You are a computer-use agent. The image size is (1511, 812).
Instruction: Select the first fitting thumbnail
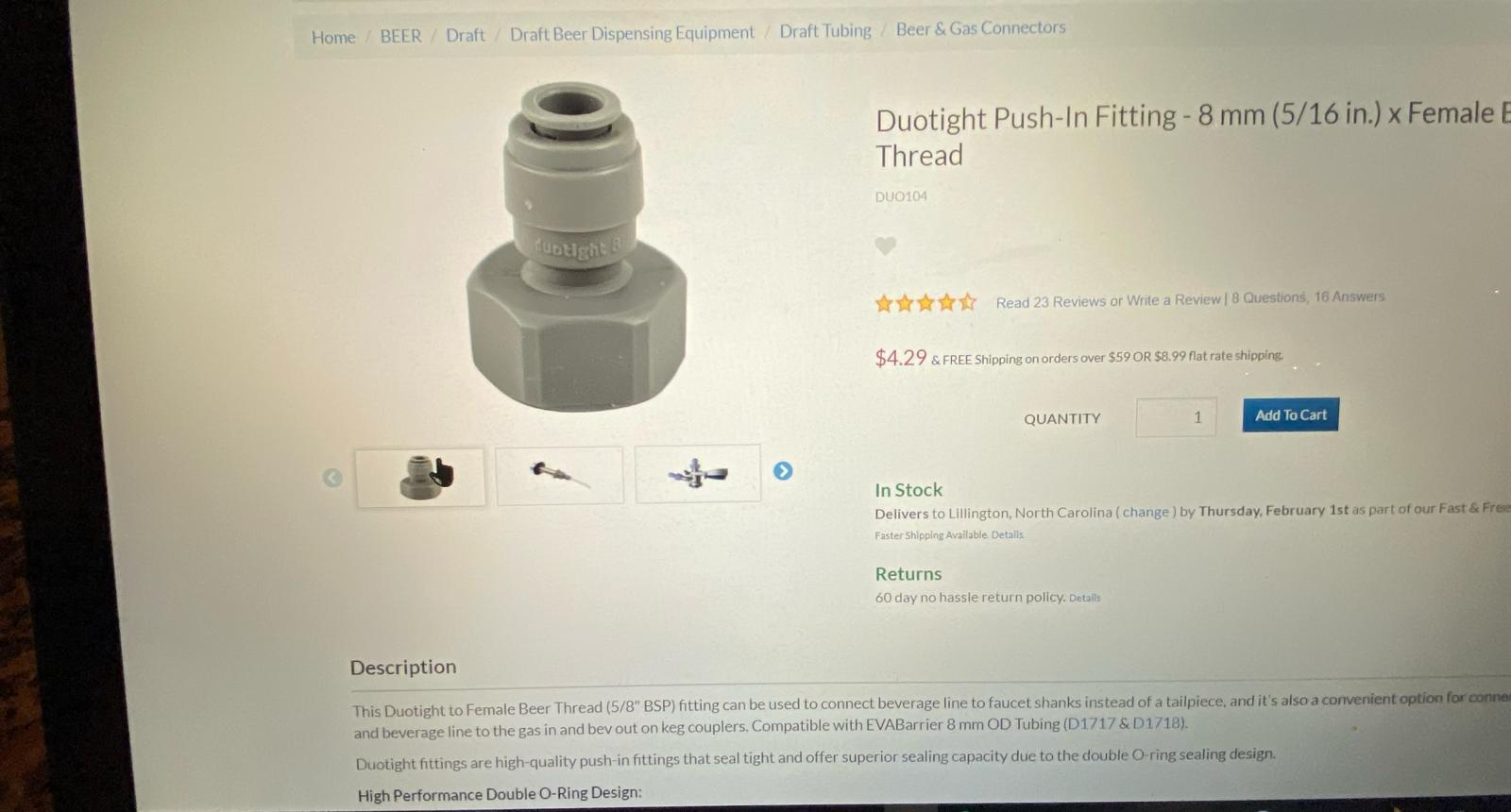[x=420, y=478]
